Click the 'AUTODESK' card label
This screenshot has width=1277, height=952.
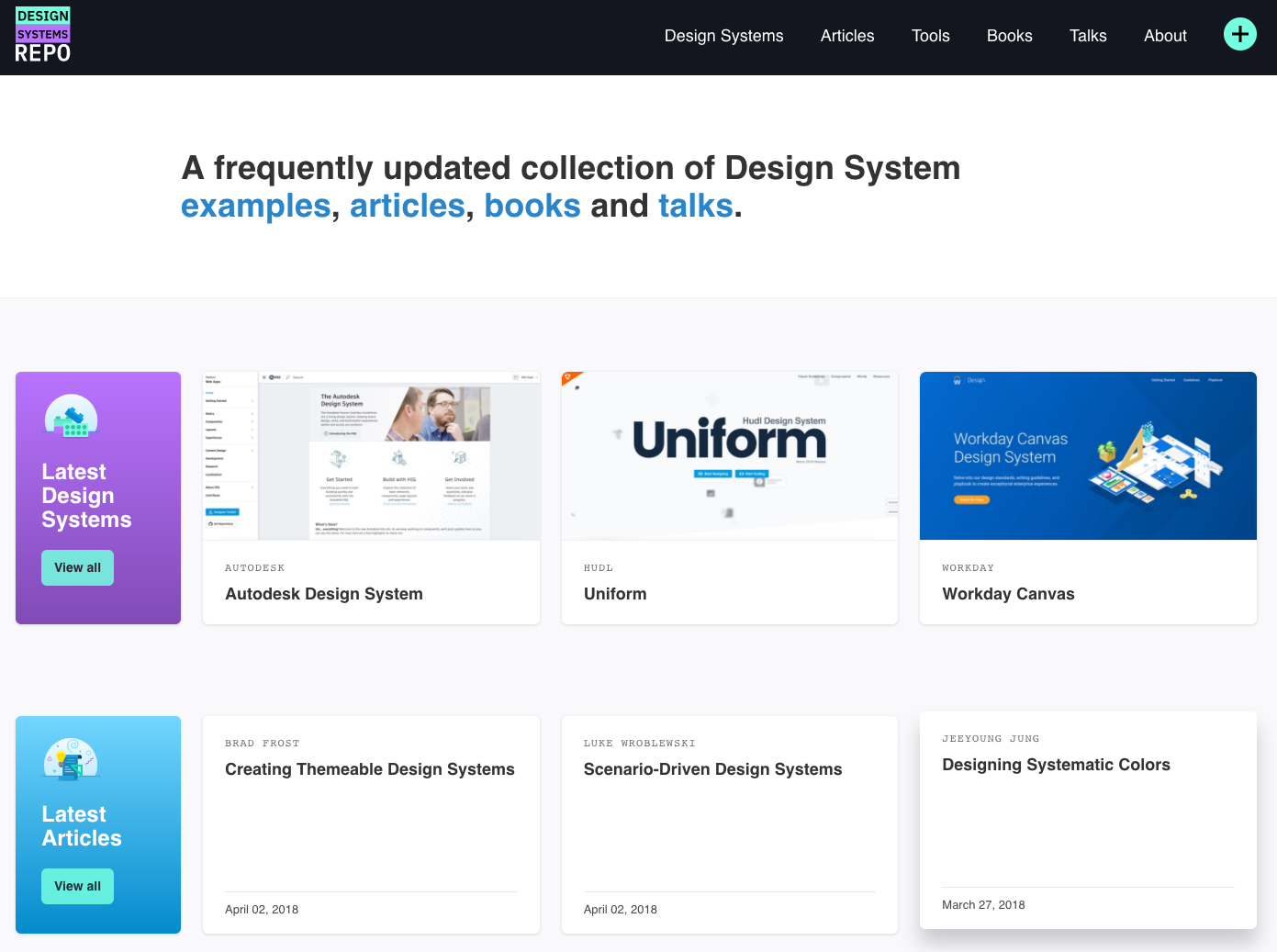(x=254, y=568)
